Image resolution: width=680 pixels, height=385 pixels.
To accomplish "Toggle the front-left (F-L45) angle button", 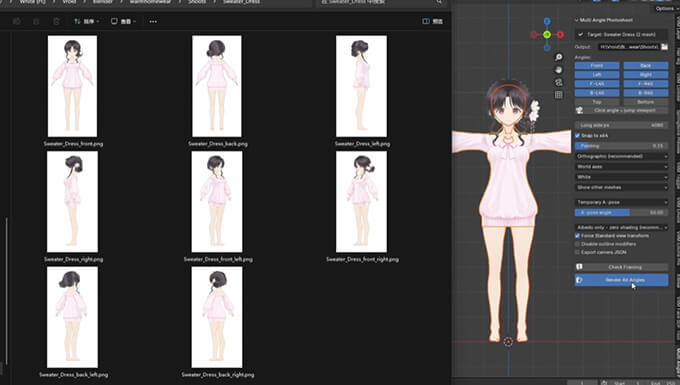I will (x=597, y=84).
